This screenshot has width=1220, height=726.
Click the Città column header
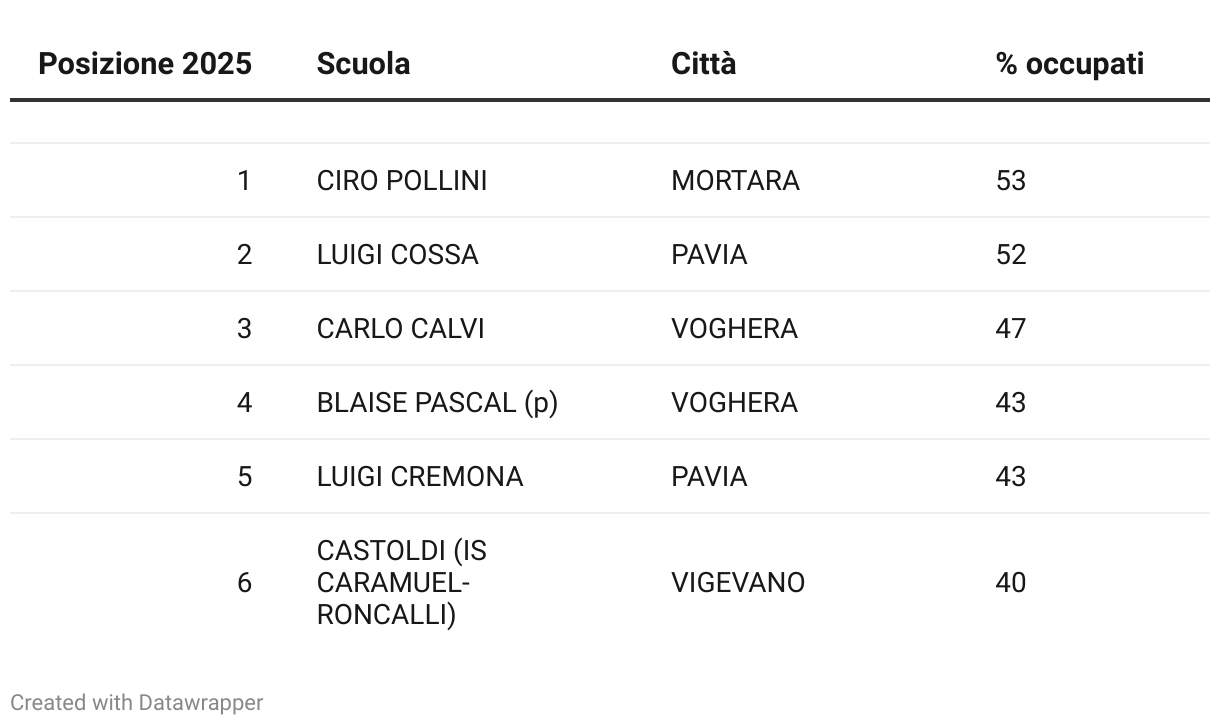coord(704,64)
